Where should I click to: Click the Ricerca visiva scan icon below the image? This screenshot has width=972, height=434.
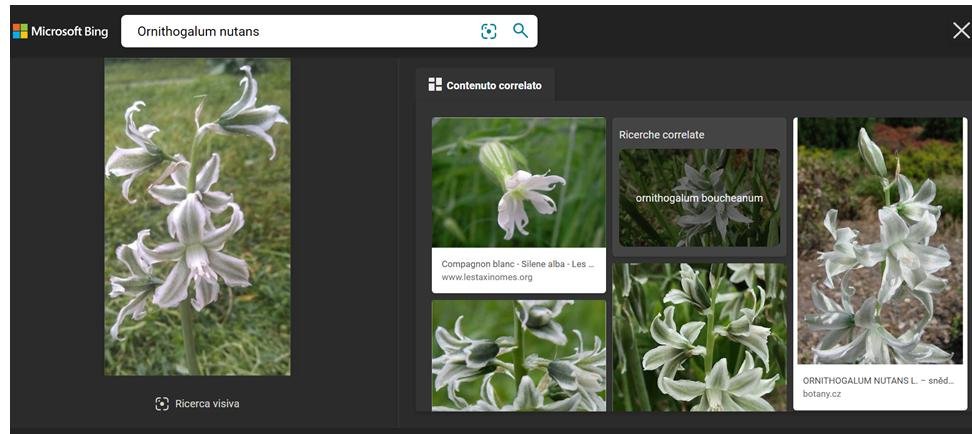tap(162, 404)
